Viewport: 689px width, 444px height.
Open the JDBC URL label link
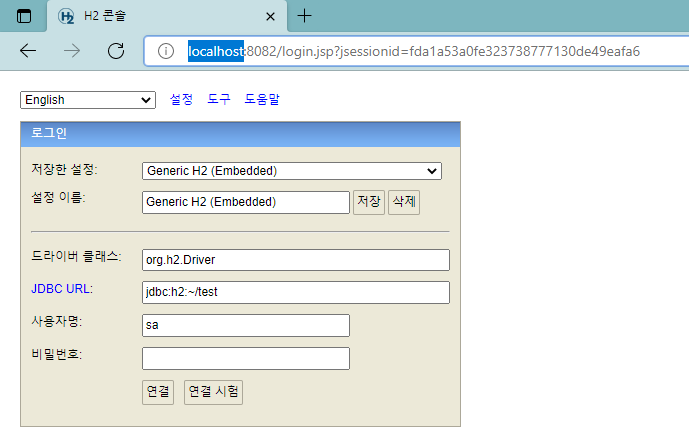click(62, 289)
